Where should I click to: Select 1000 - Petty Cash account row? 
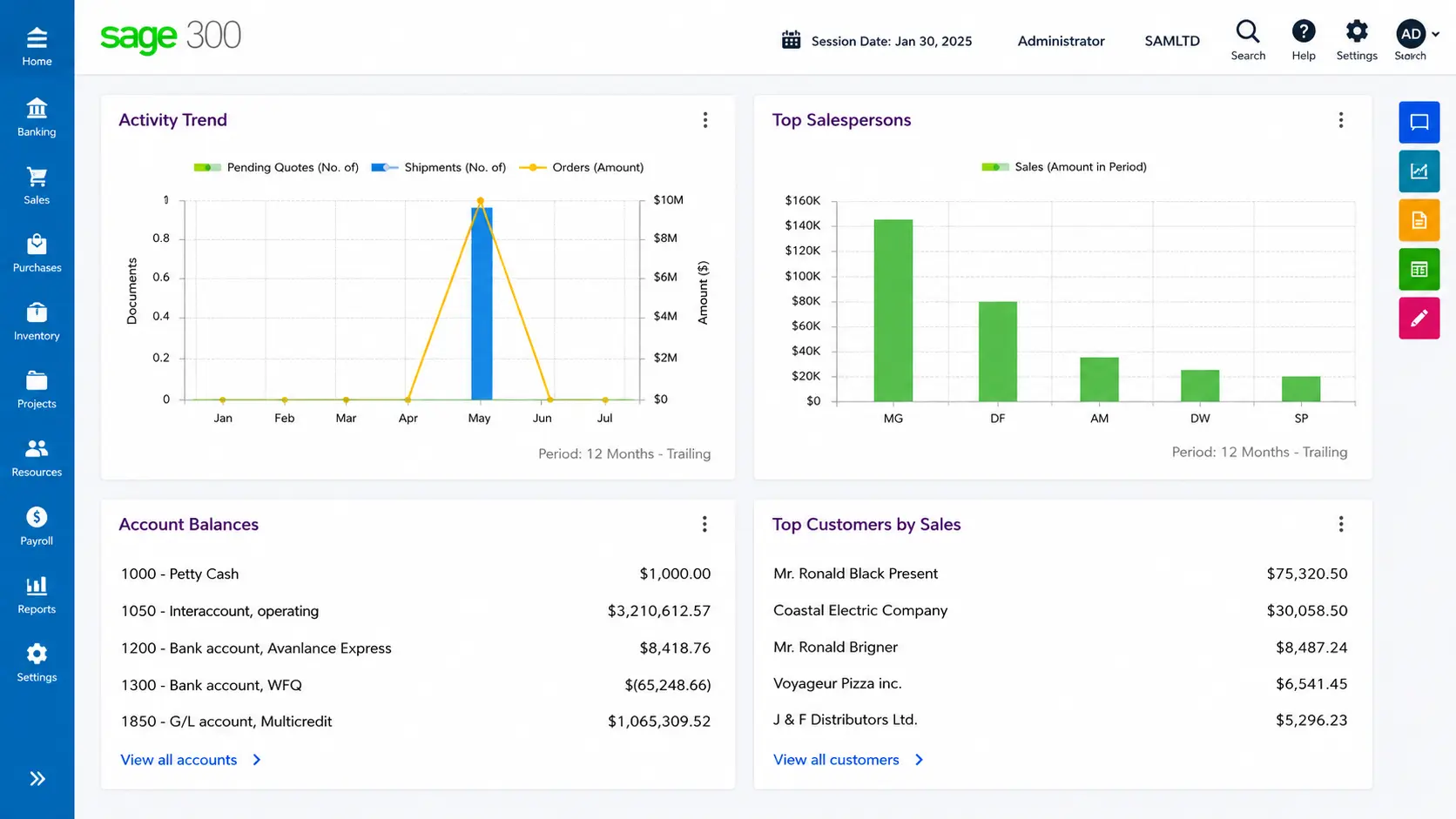coord(415,574)
